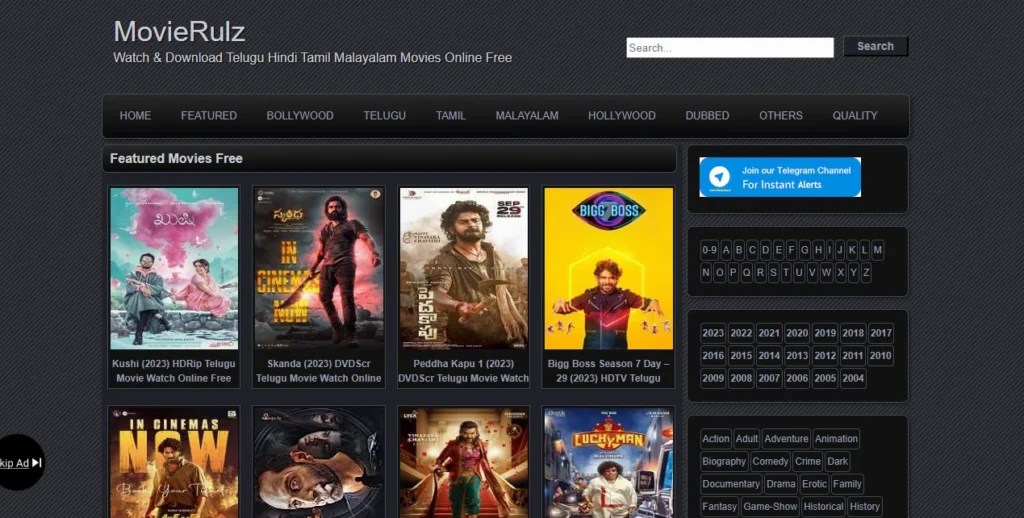This screenshot has height=518, width=1024.
Task: Filter movies by year 2004
Action: (x=853, y=378)
